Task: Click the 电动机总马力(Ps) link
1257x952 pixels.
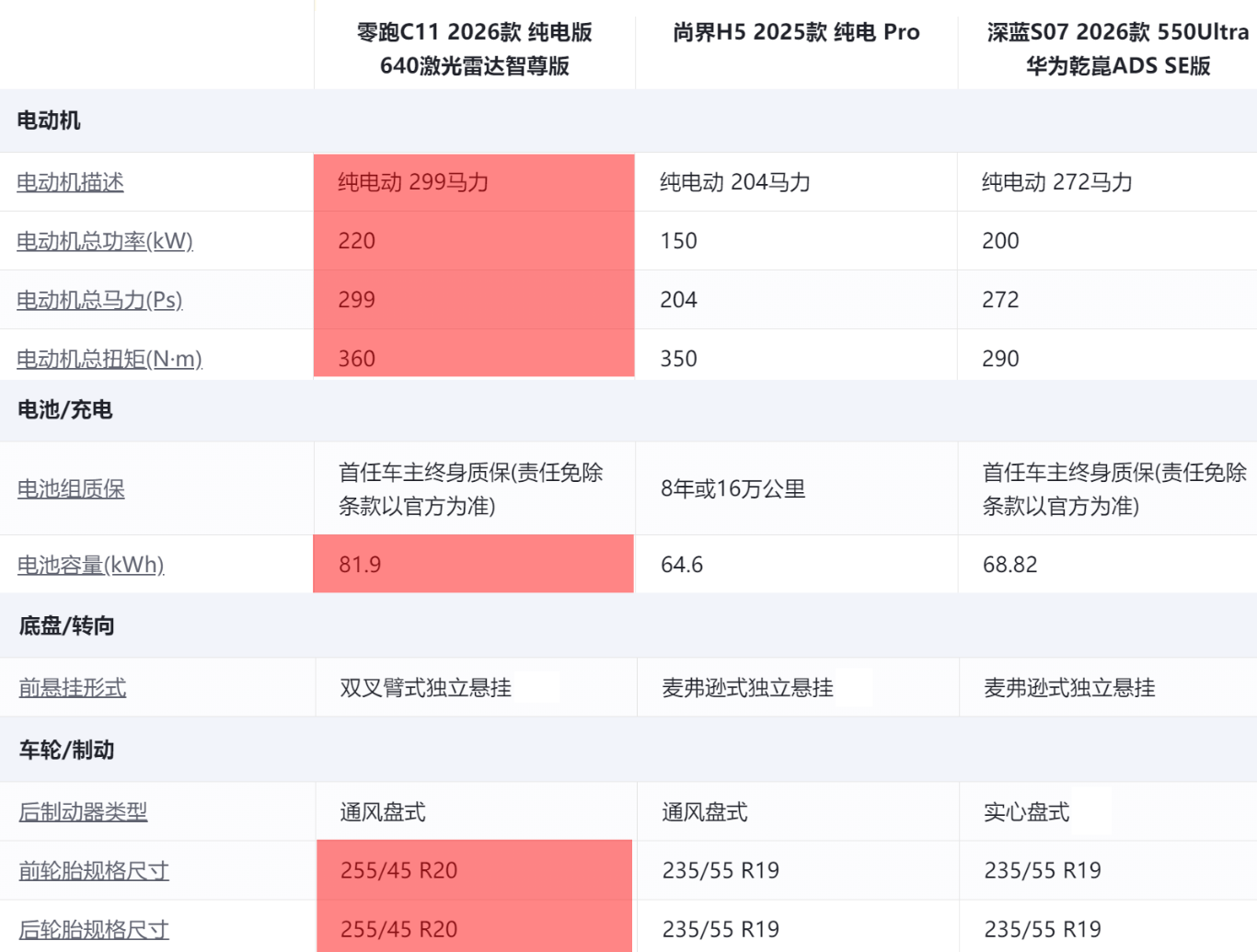Action: (x=99, y=300)
